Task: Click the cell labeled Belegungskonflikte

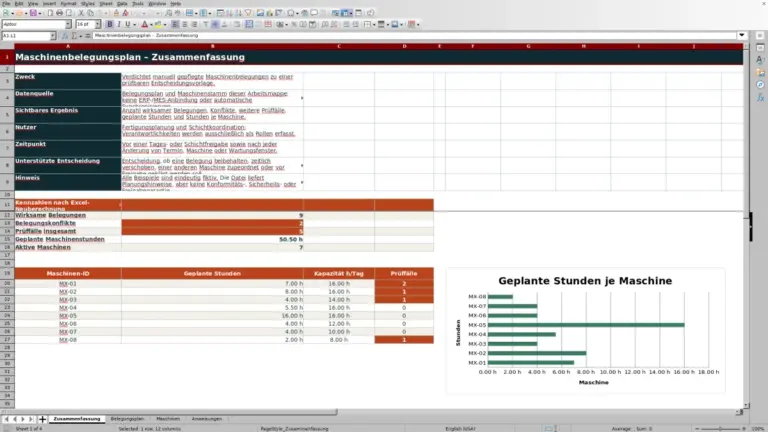Action: [68, 223]
